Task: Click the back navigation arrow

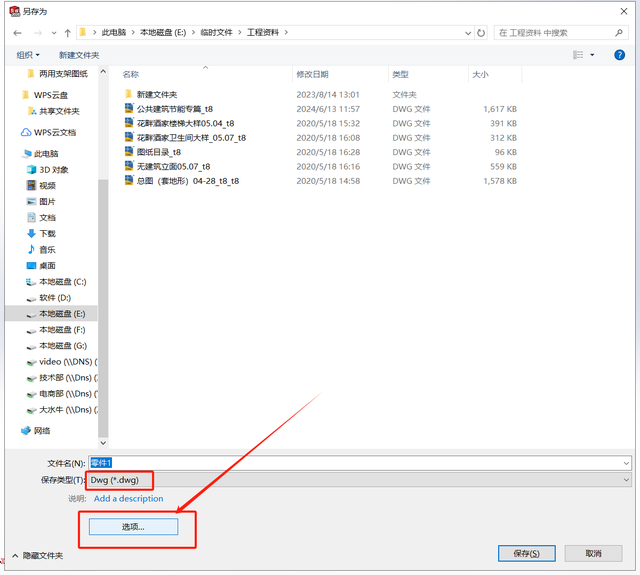Action: click(17, 33)
